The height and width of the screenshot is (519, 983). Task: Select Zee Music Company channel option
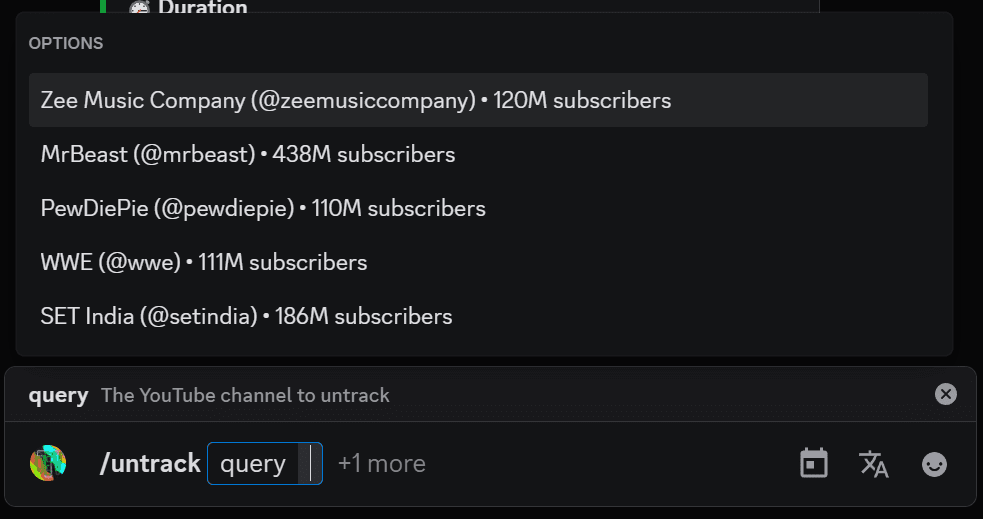pyautogui.click(x=356, y=100)
